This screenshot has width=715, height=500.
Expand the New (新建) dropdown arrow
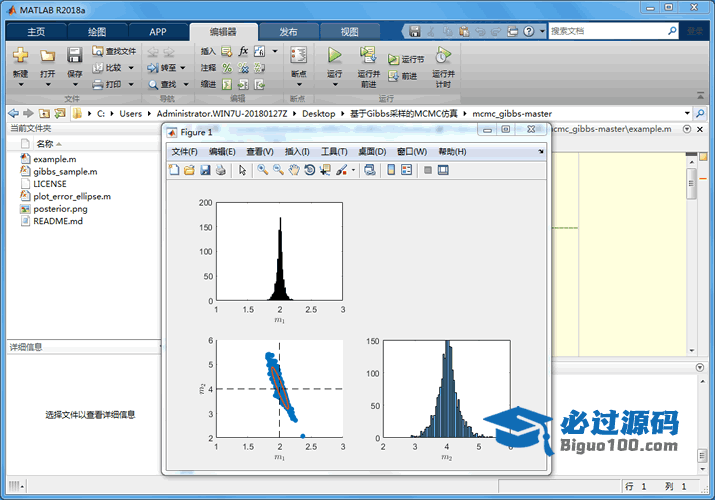(21, 85)
